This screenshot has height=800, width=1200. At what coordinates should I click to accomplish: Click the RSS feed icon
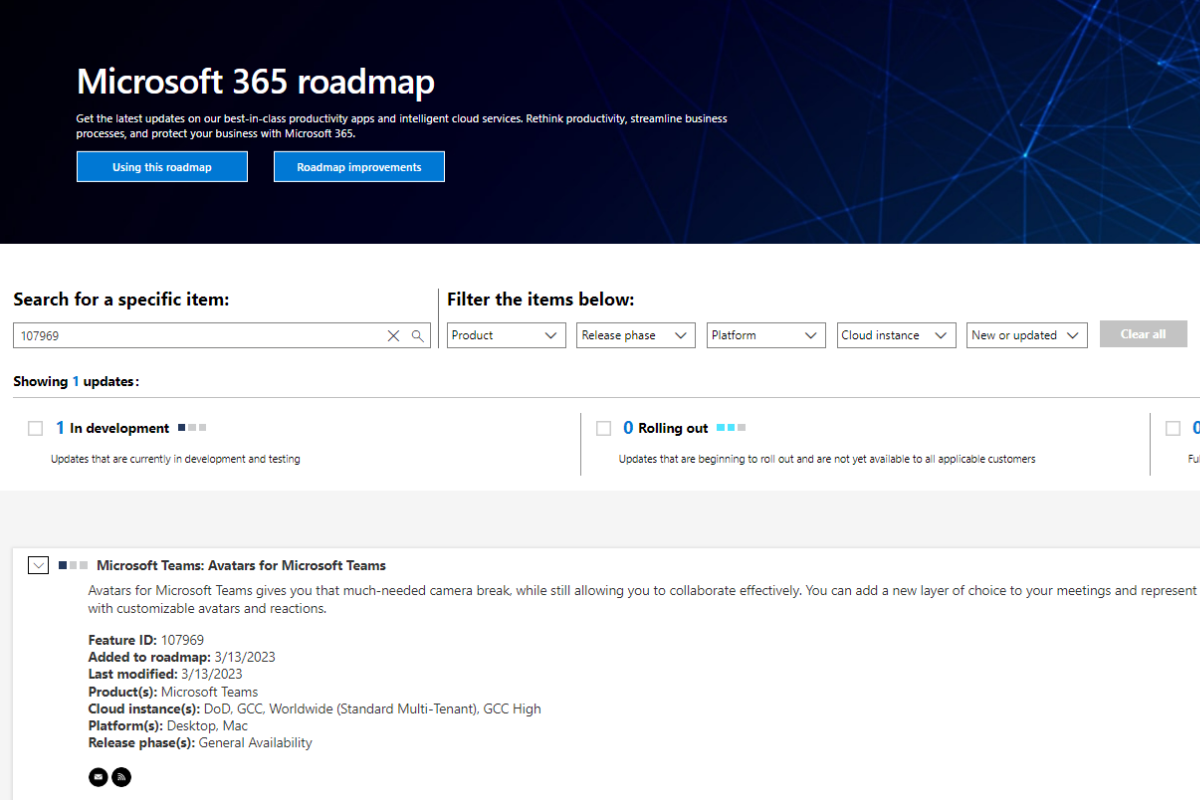tap(121, 776)
